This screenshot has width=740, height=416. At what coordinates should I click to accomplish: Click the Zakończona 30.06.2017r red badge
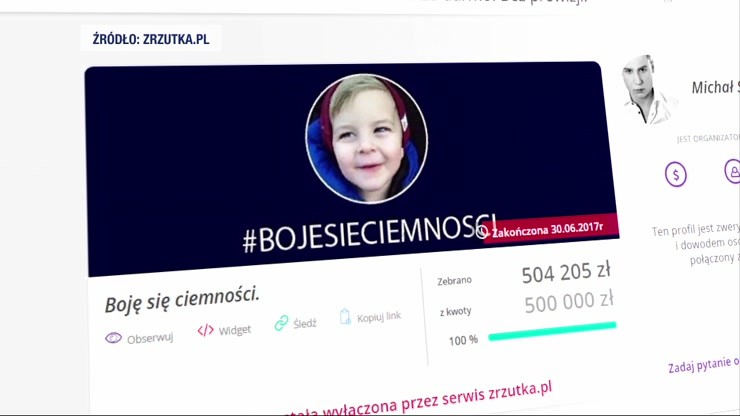550,229
